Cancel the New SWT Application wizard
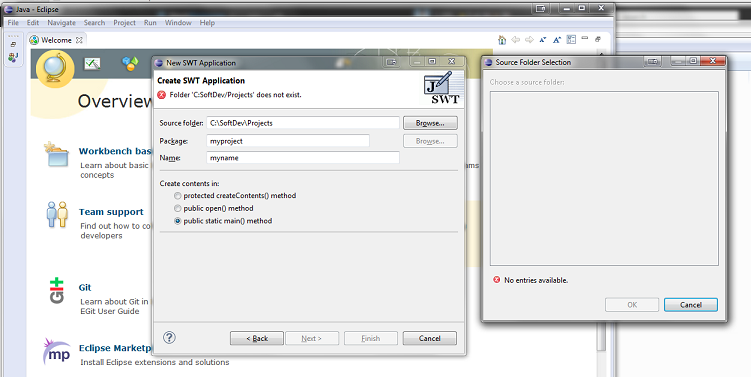Viewport: 751px width, 377px height. (x=430, y=338)
